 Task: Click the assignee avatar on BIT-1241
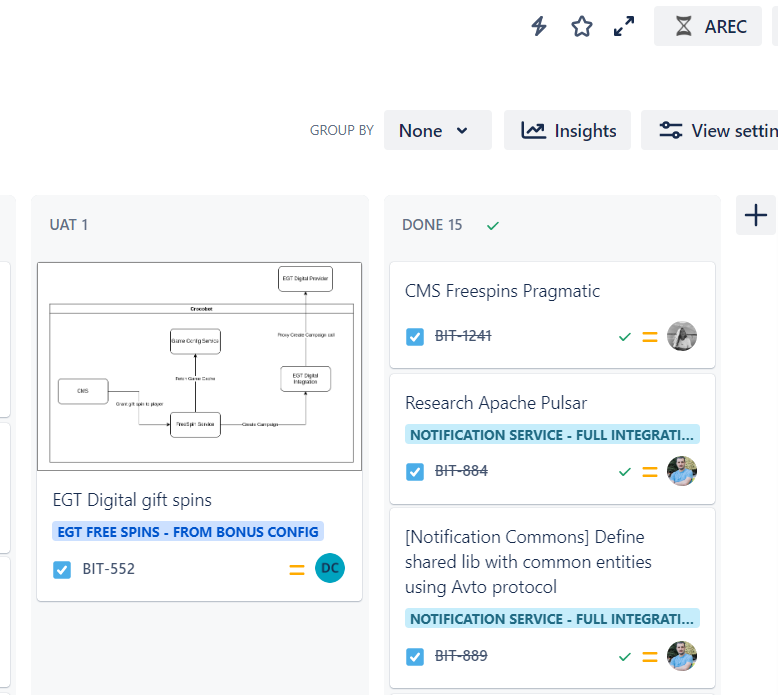pyautogui.click(x=682, y=336)
